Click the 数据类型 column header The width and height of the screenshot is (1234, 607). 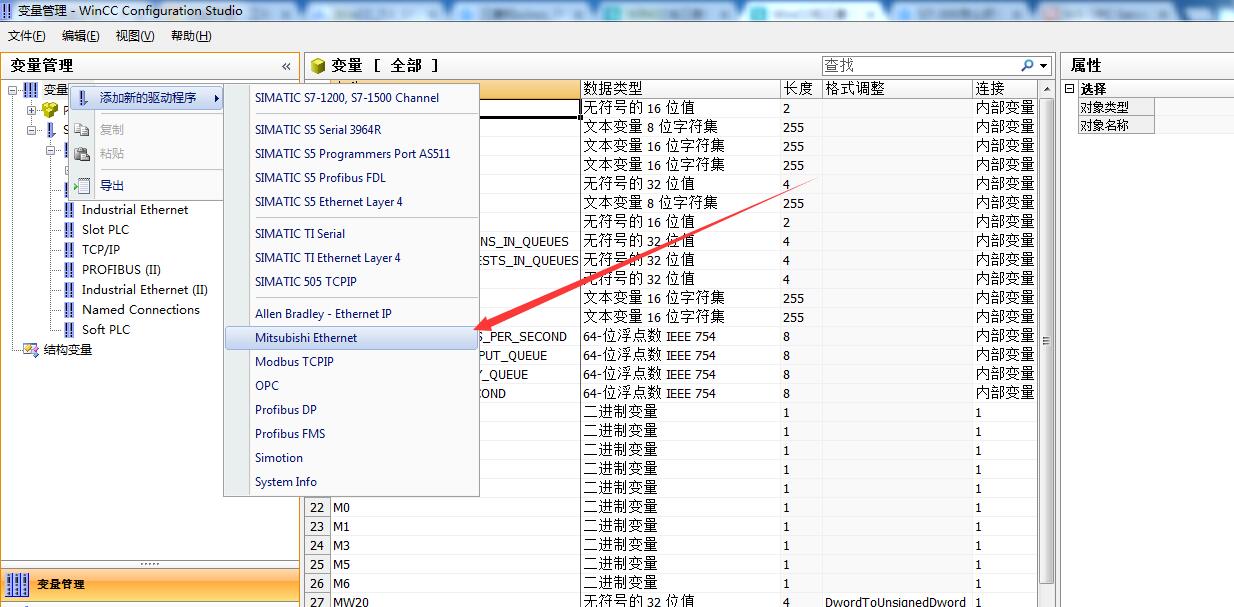click(613, 88)
